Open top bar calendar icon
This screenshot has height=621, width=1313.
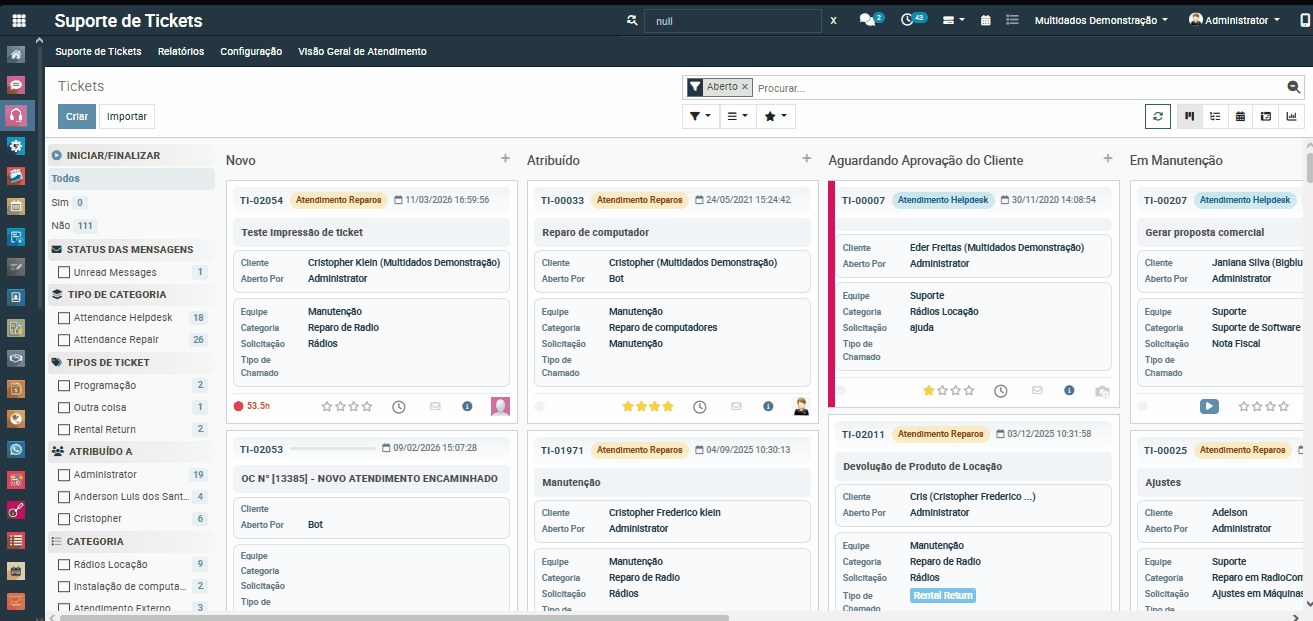tap(986, 20)
